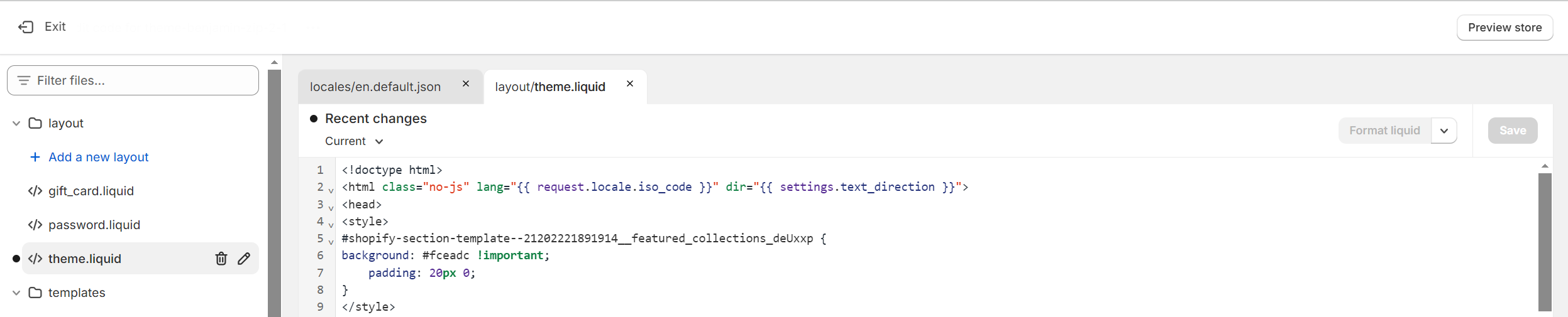Click the Filter files search field
The width and height of the screenshot is (1568, 317).
click(141, 80)
